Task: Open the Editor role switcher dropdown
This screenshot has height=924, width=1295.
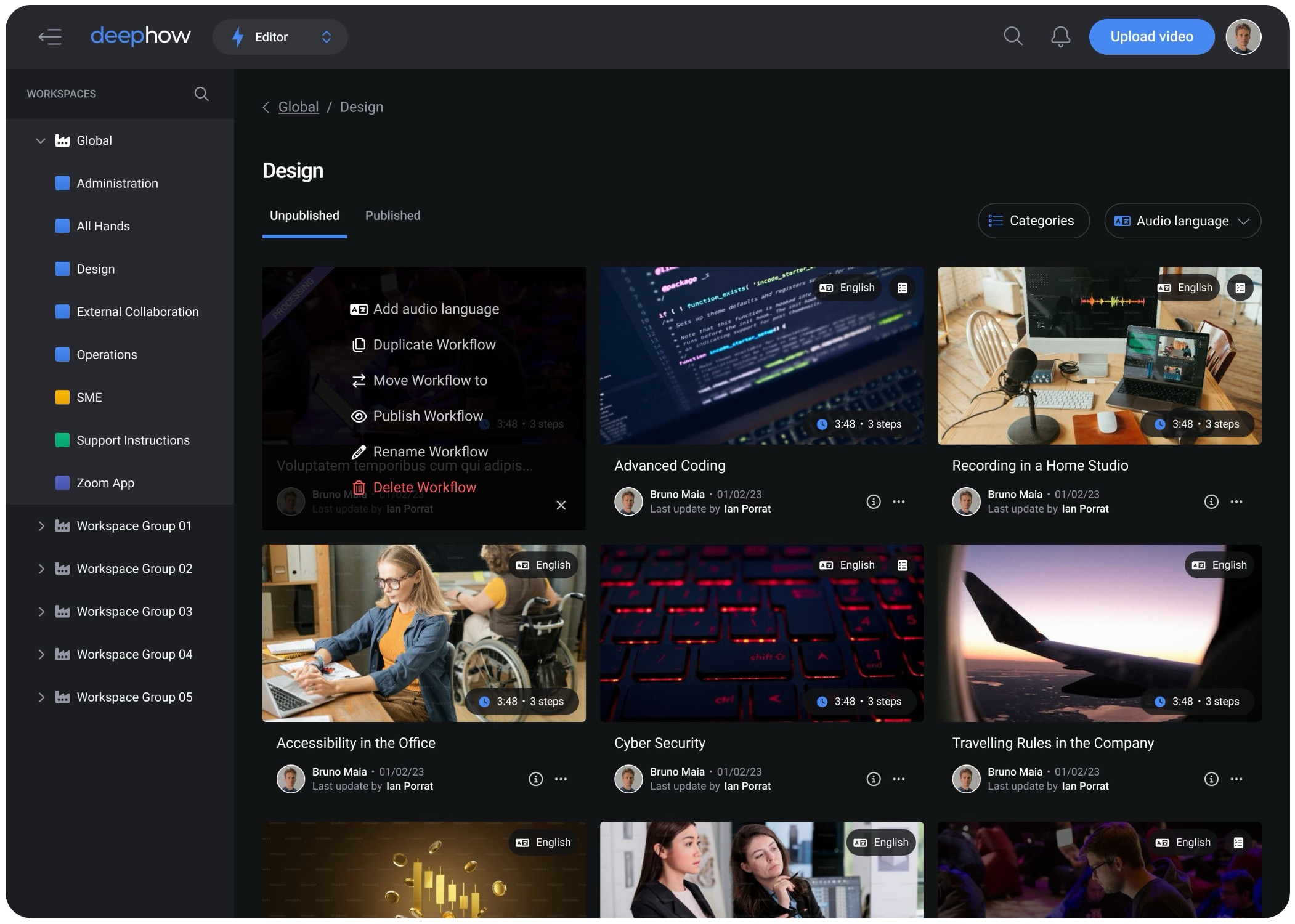Action: pos(280,37)
